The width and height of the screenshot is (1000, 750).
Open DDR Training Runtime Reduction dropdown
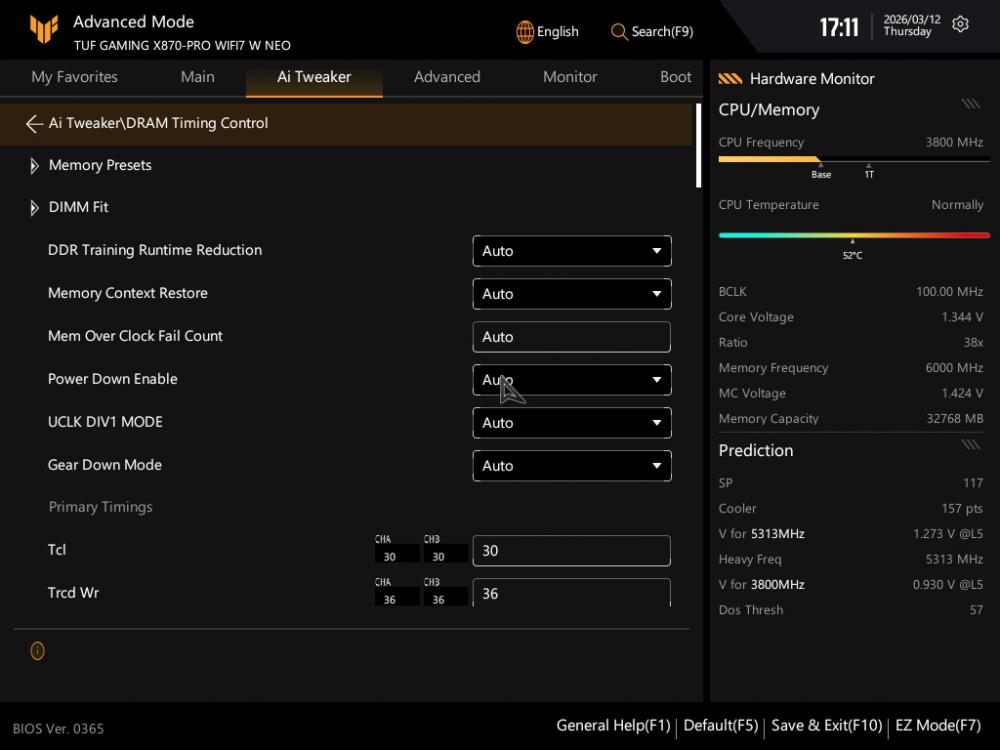[x=571, y=251]
